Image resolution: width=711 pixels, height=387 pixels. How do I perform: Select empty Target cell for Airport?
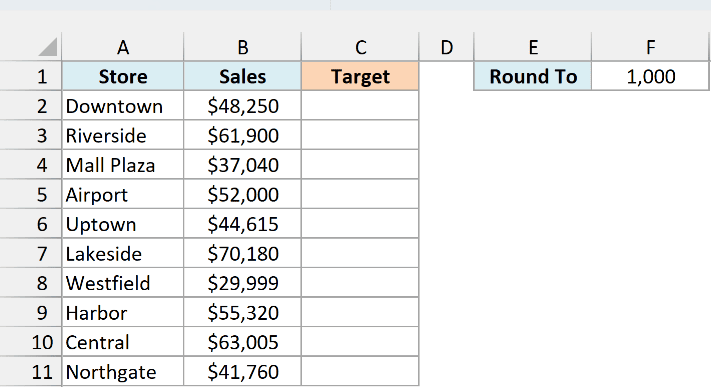360,194
